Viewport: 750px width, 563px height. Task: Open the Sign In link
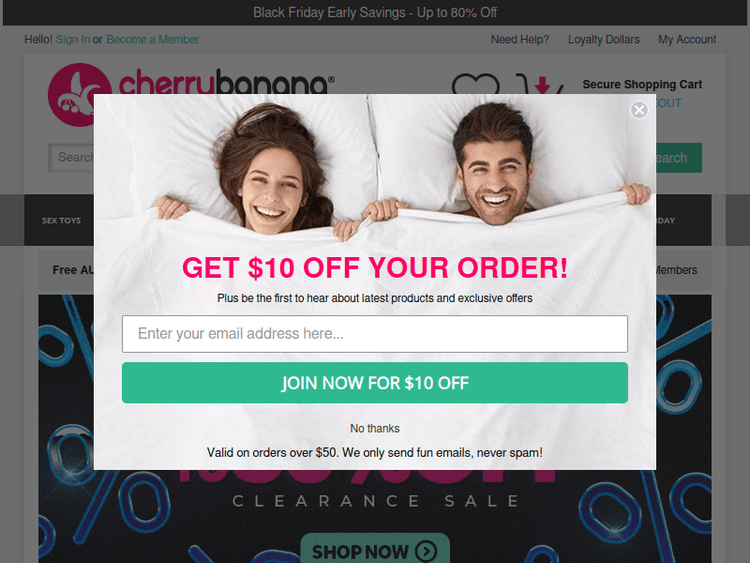(73, 39)
